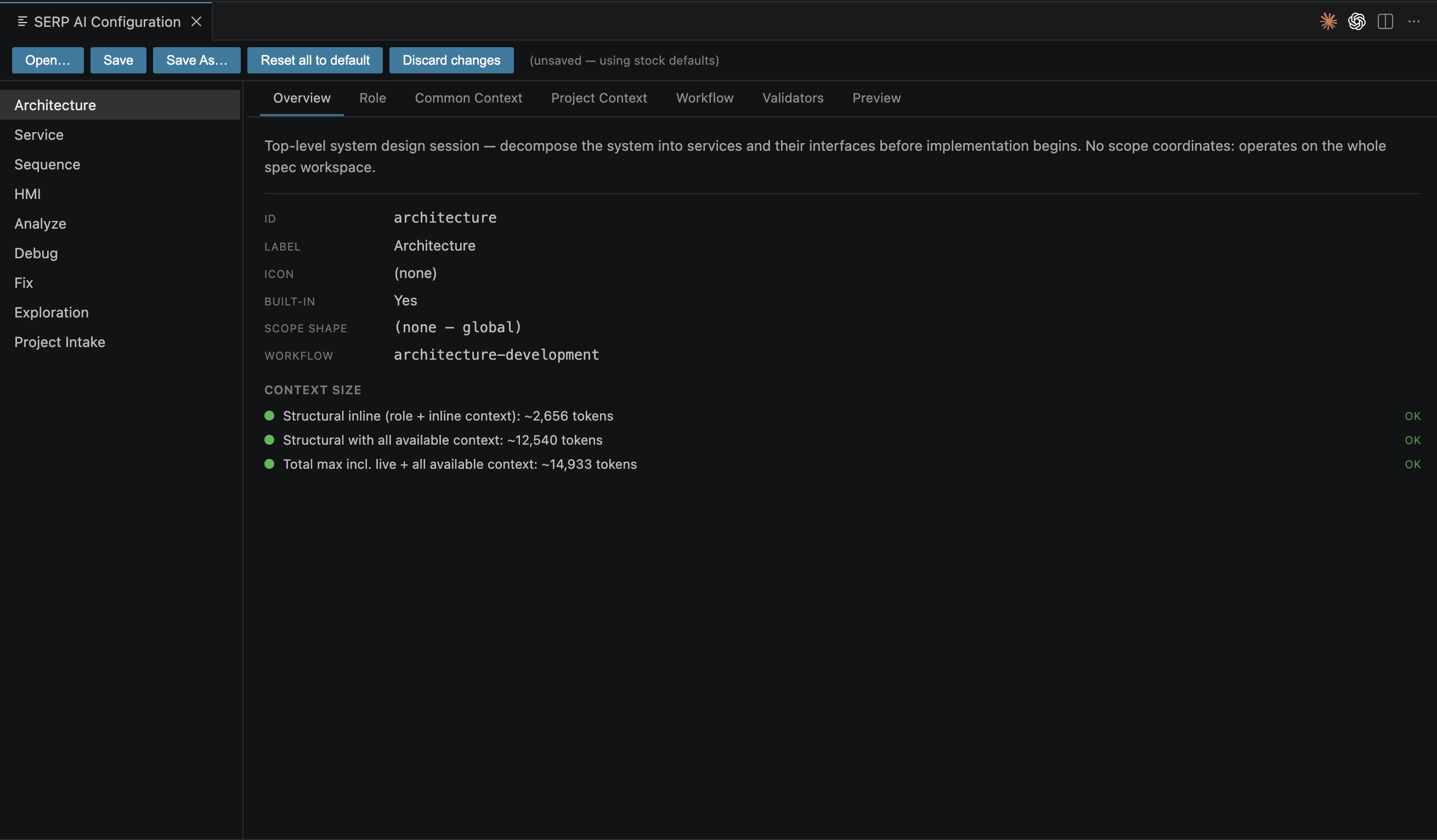Click the ID value 'architecture'
Screen dimensions: 1437x840
(445, 218)
